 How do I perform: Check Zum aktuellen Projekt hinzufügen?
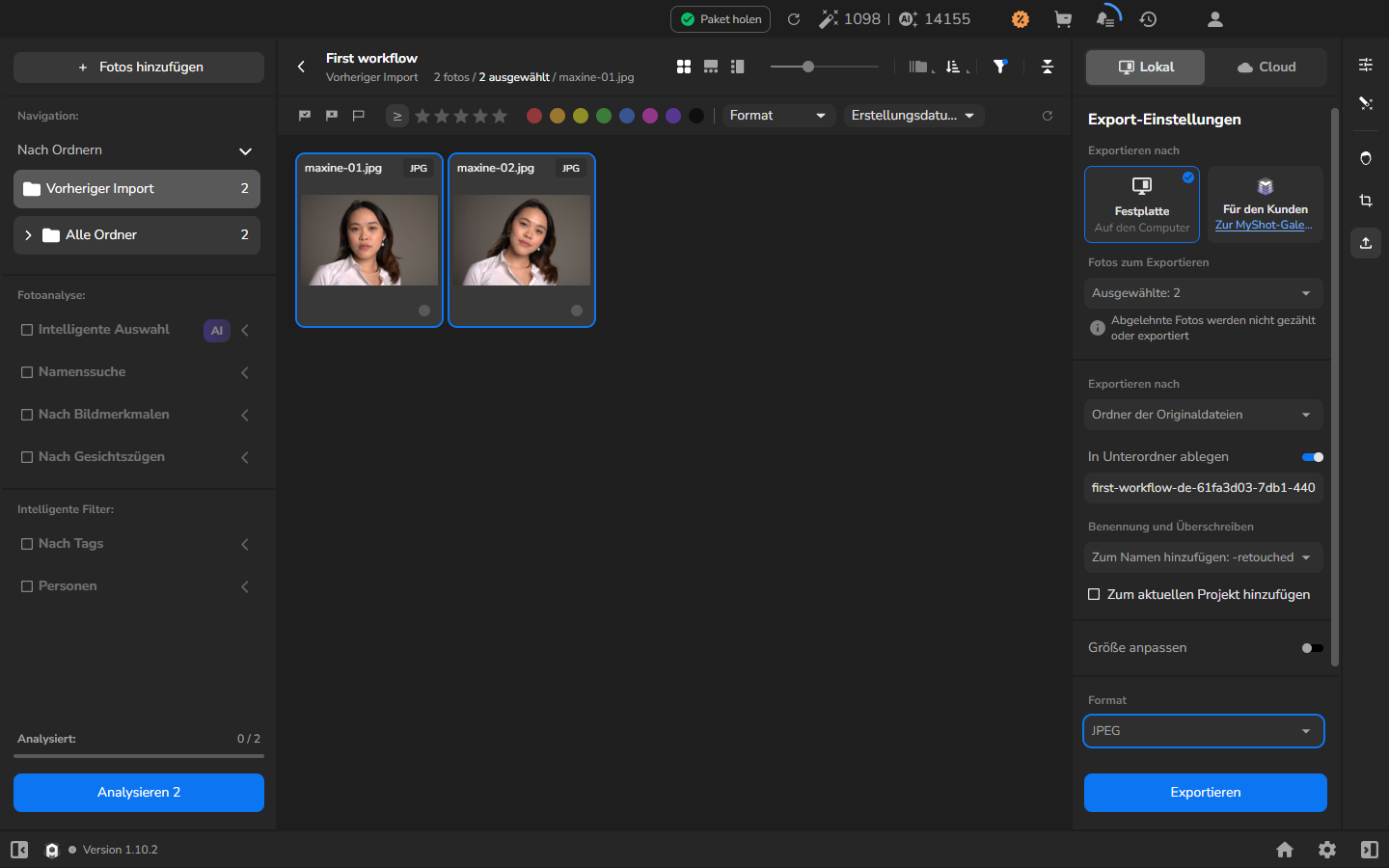coord(1094,594)
